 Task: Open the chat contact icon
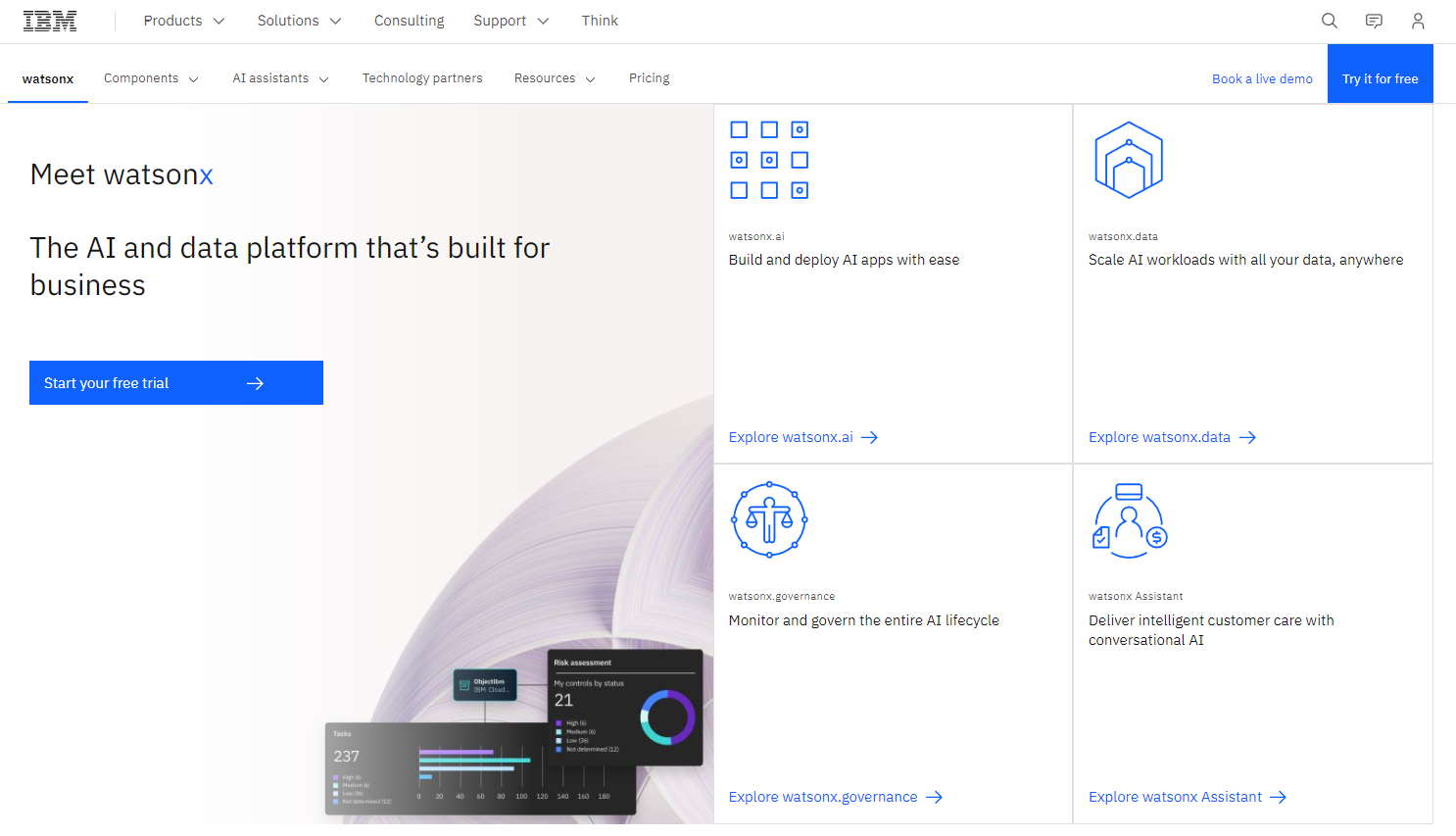coord(1374,21)
